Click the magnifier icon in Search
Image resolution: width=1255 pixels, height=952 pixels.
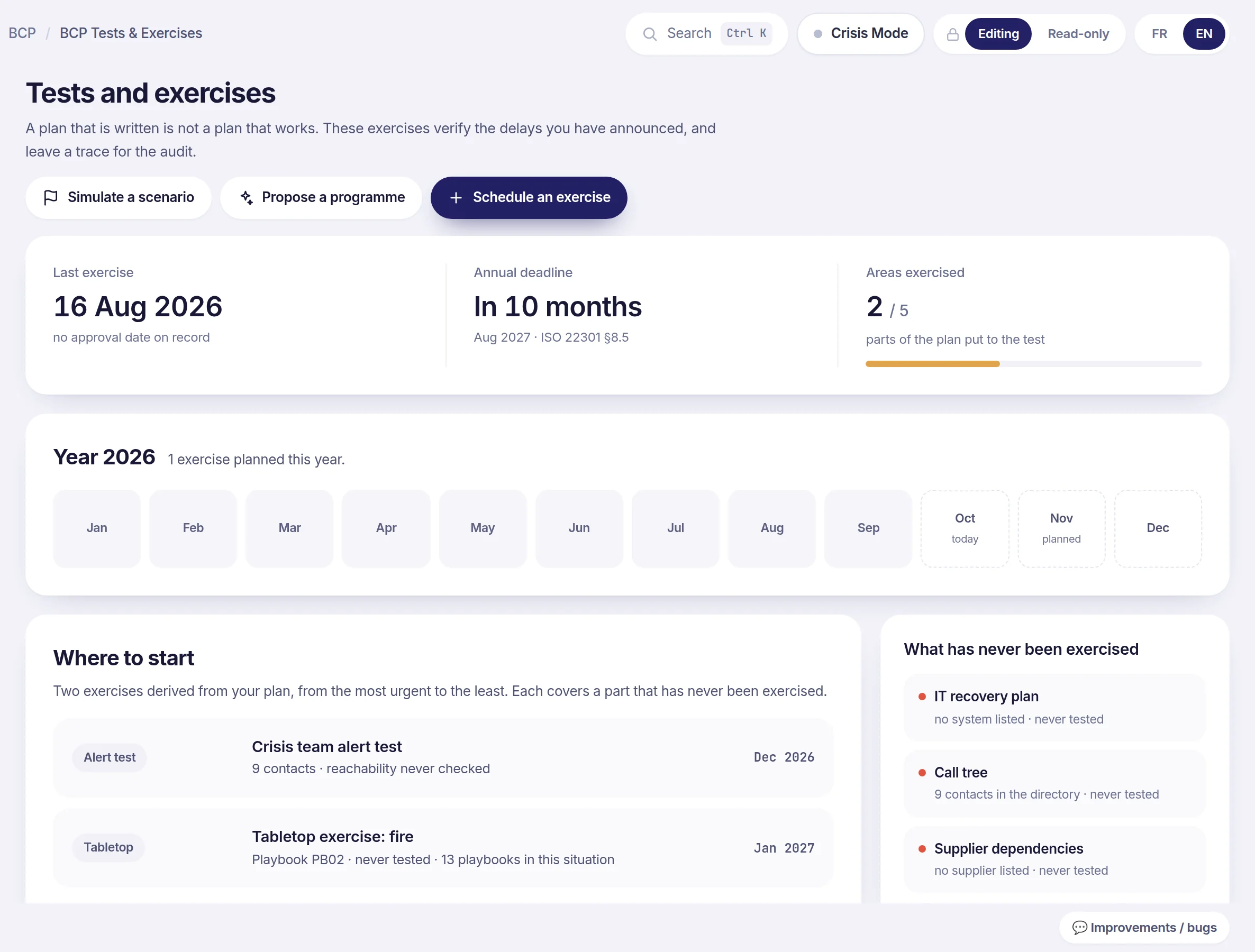650,34
